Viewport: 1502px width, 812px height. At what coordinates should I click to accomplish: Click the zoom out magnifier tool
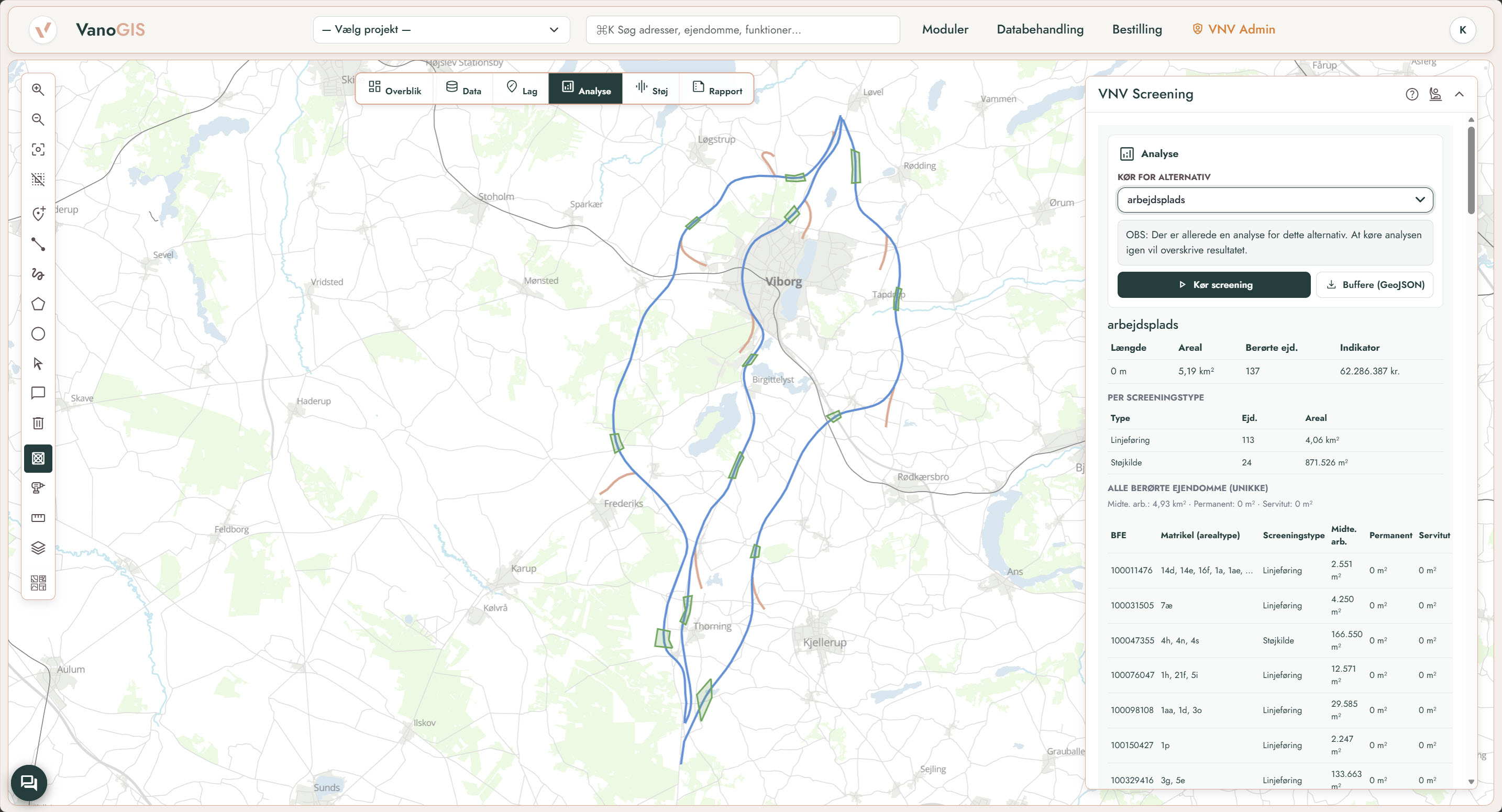[38, 119]
